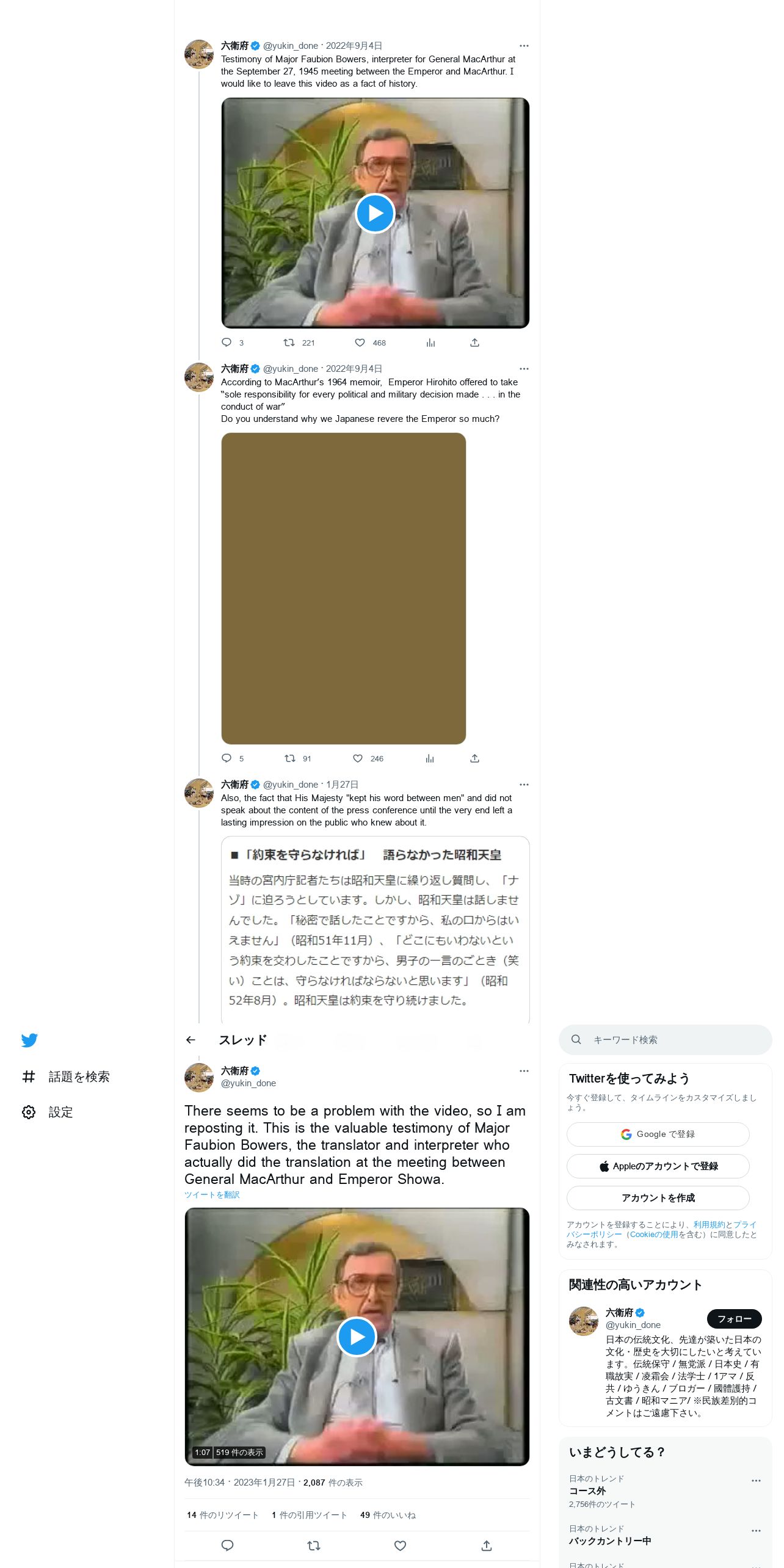Click the フォロー follow button

point(734,1319)
